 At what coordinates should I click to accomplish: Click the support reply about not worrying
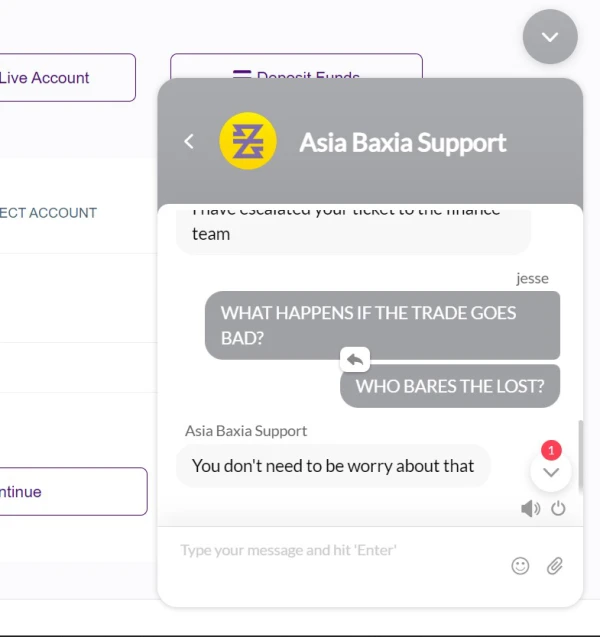point(333,465)
